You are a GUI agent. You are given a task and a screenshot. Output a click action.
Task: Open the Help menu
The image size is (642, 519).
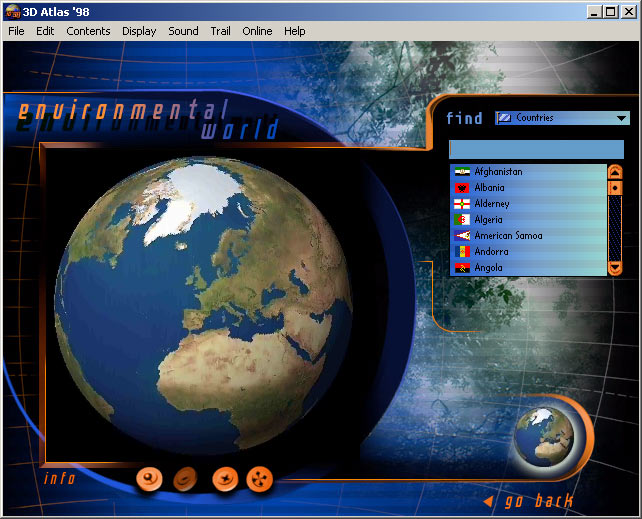click(x=294, y=31)
